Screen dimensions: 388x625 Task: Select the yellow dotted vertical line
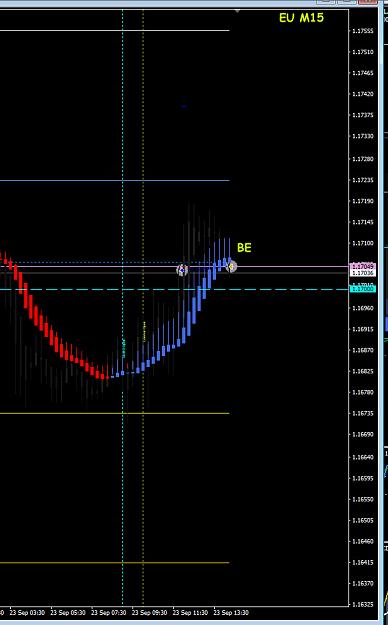(143, 307)
